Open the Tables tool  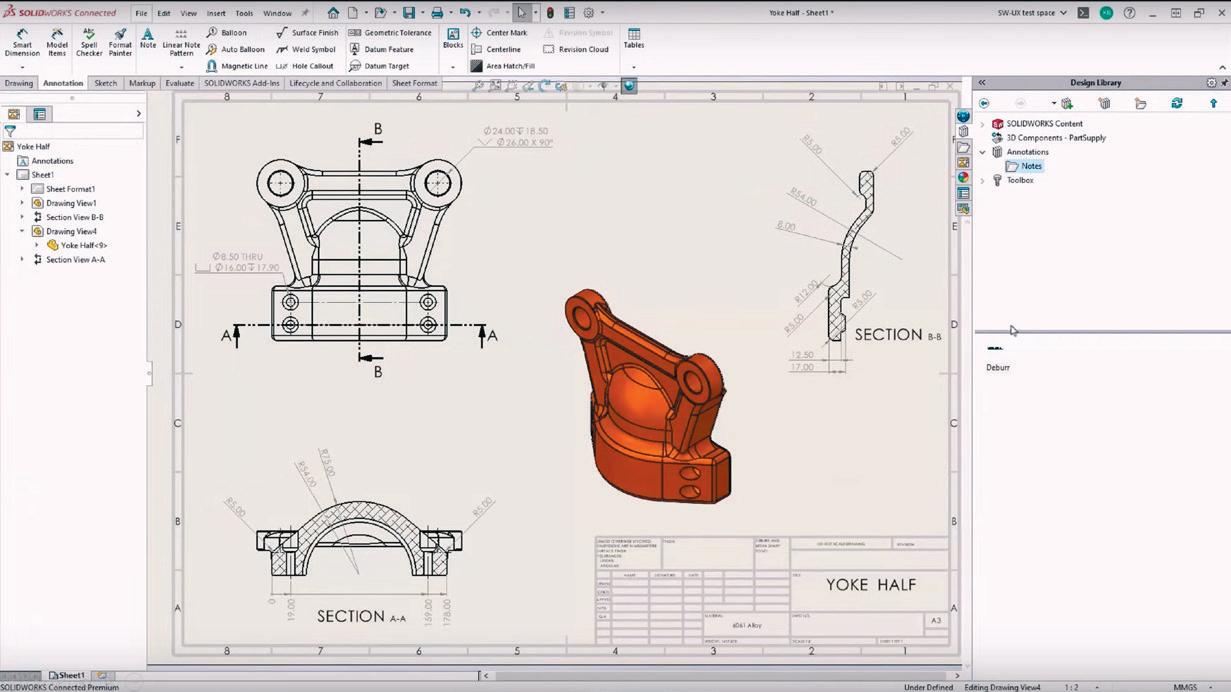pos(634,39)
